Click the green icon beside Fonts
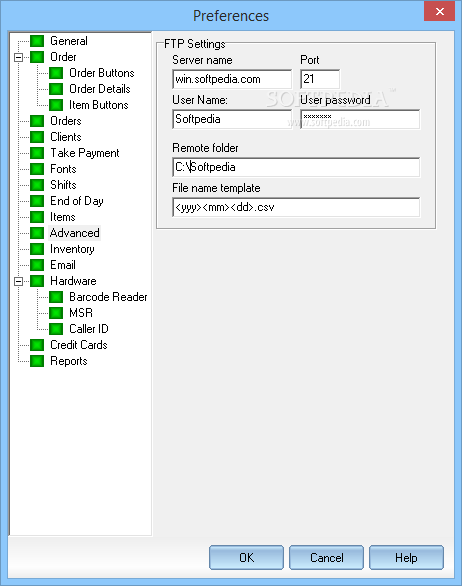Image resolution: width=462 pixels, height=586 pixels. point(37,169)
